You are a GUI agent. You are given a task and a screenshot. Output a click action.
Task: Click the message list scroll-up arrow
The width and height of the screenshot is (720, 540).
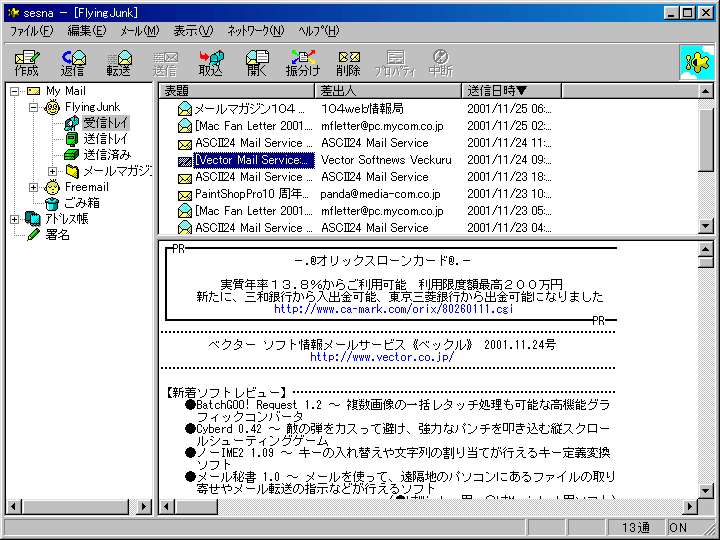click(706, 91)
